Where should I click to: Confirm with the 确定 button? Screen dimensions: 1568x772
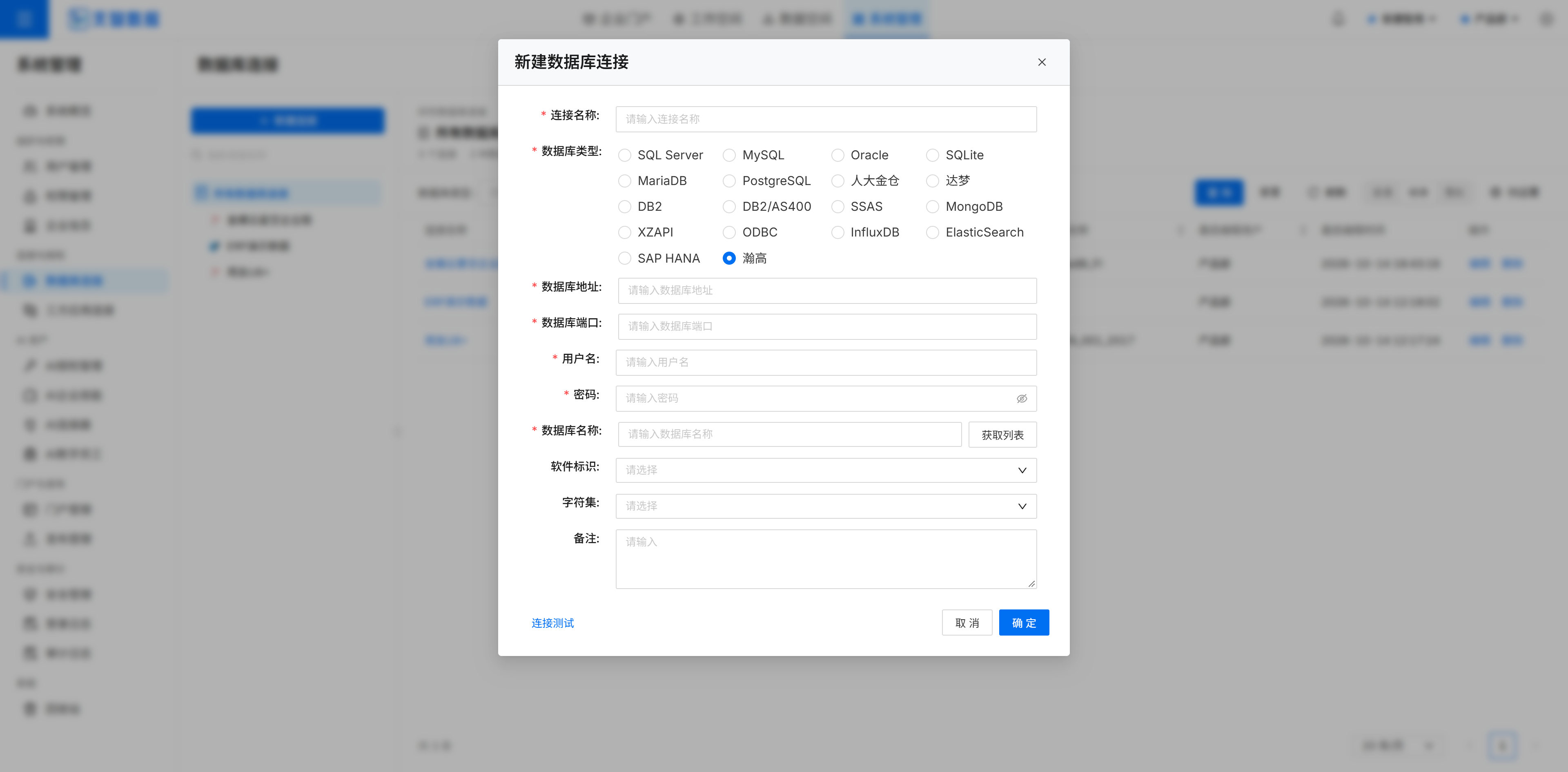point(1023,623)
